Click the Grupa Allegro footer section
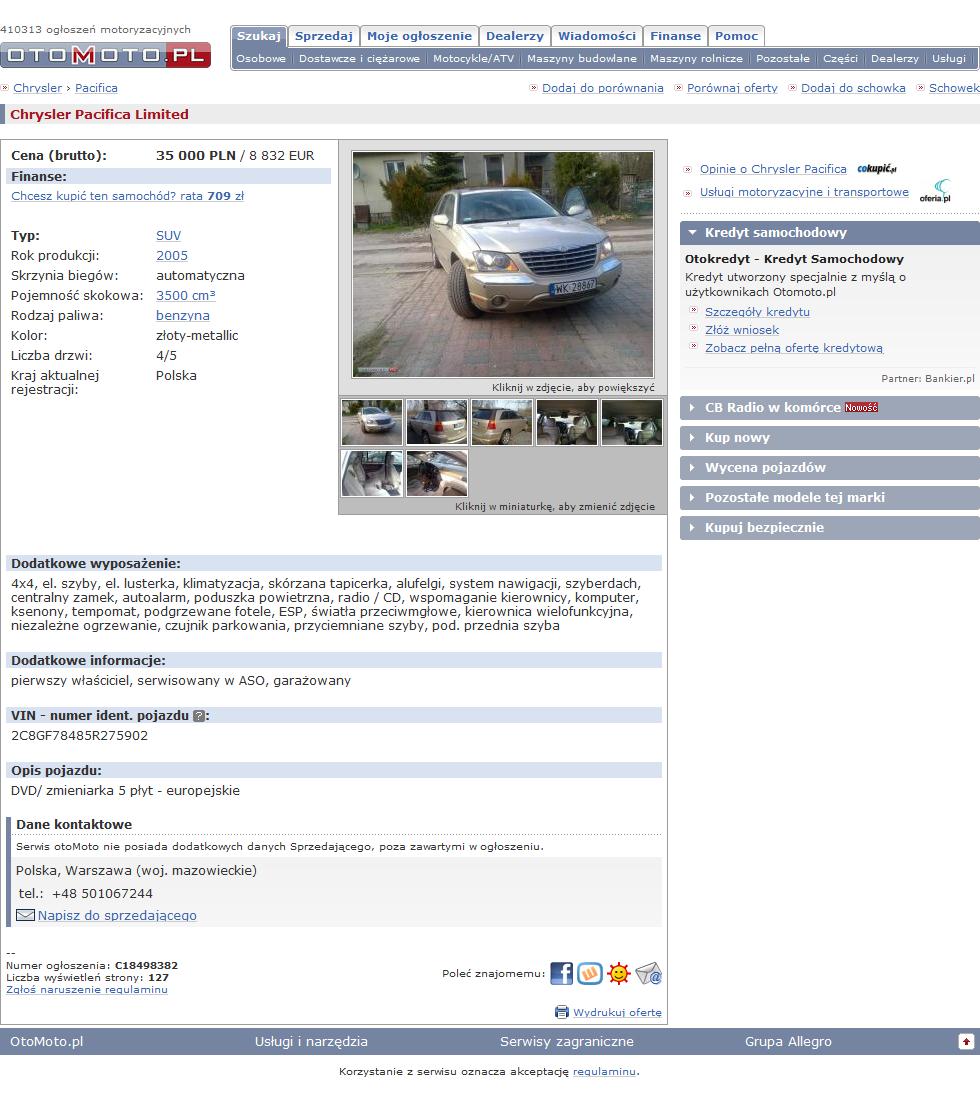Image resolution: width=980 pixels, height=1097 pixels. coord(788,1042)
